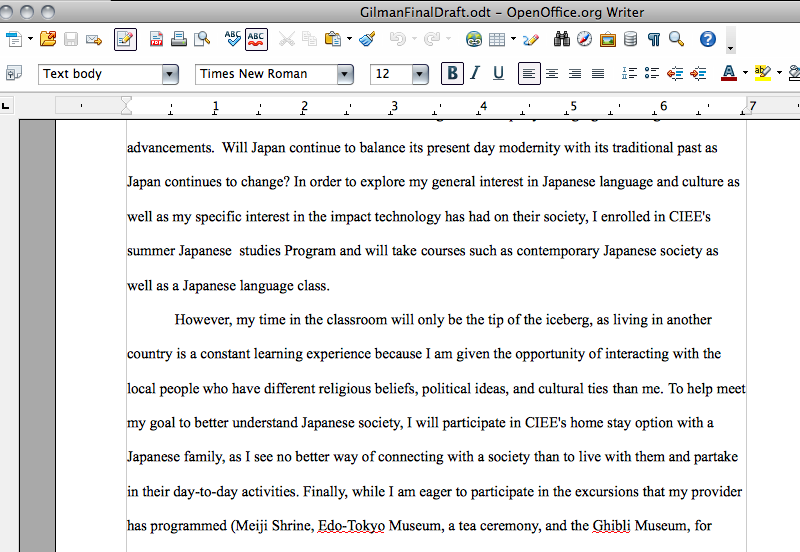Insert a Hyperlink
The height and width of the screenshot is (552, 800).
(474, 39)
